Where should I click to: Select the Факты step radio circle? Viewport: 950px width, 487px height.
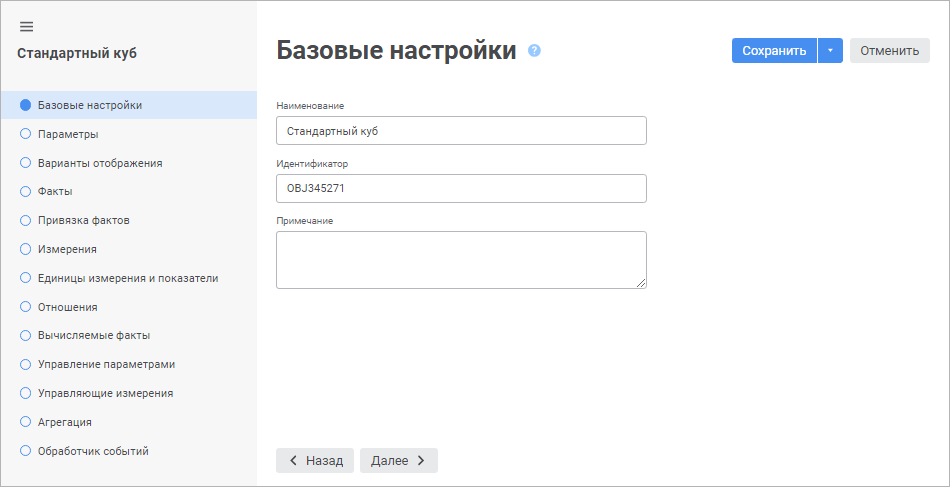coord(26,191)
